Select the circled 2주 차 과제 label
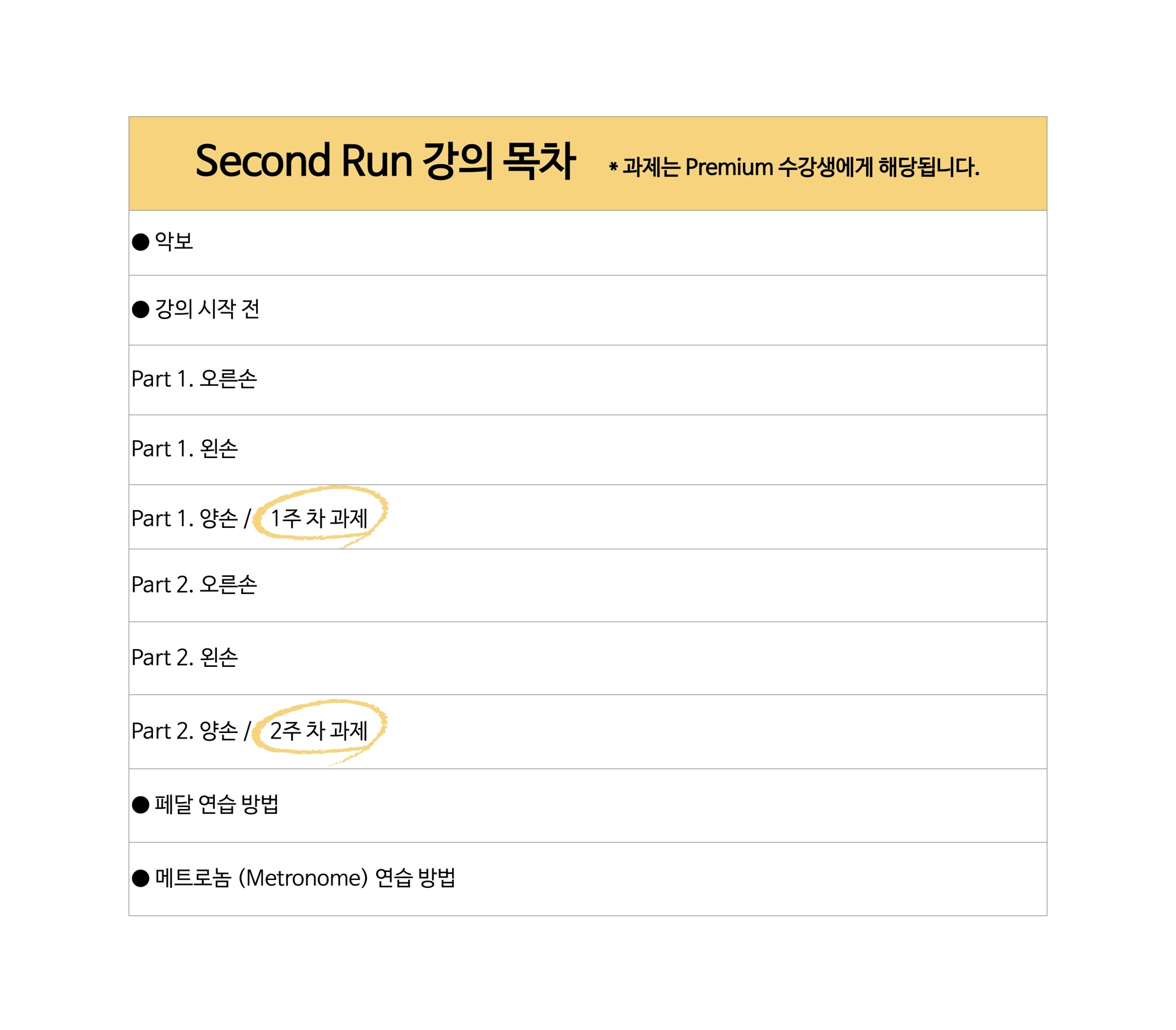 [x=319, y=731]
